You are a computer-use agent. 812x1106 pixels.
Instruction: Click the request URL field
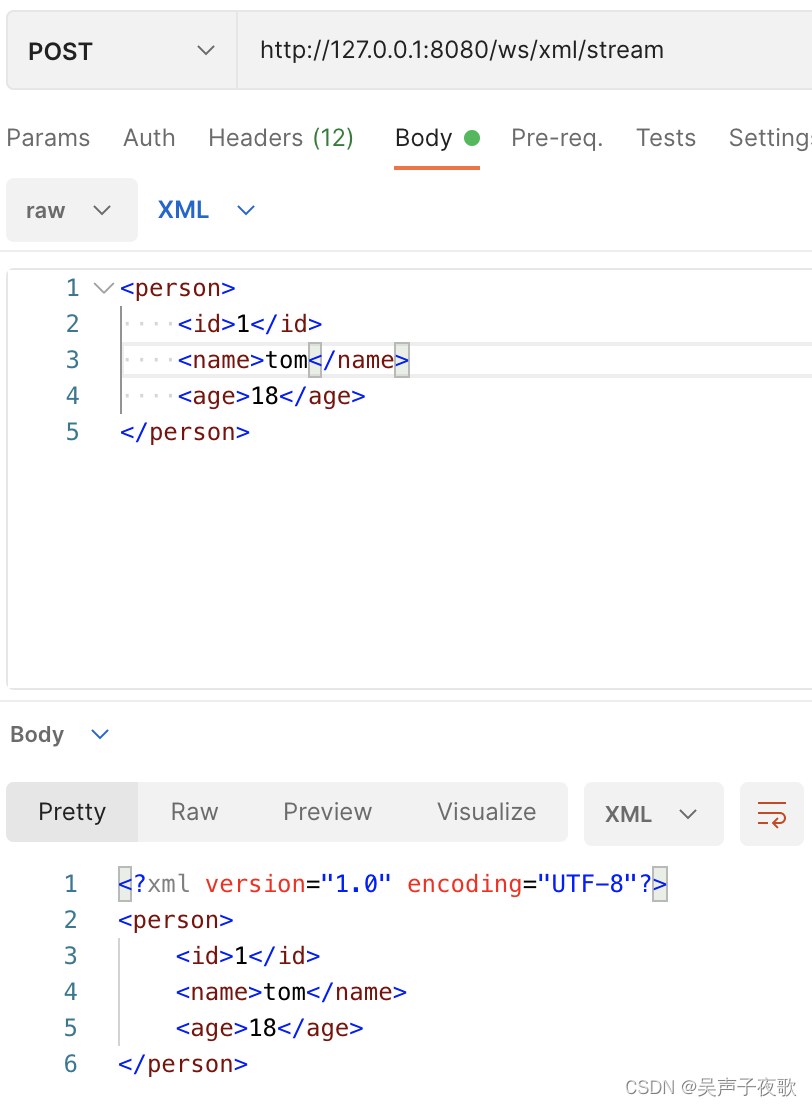tap(525, 51)
